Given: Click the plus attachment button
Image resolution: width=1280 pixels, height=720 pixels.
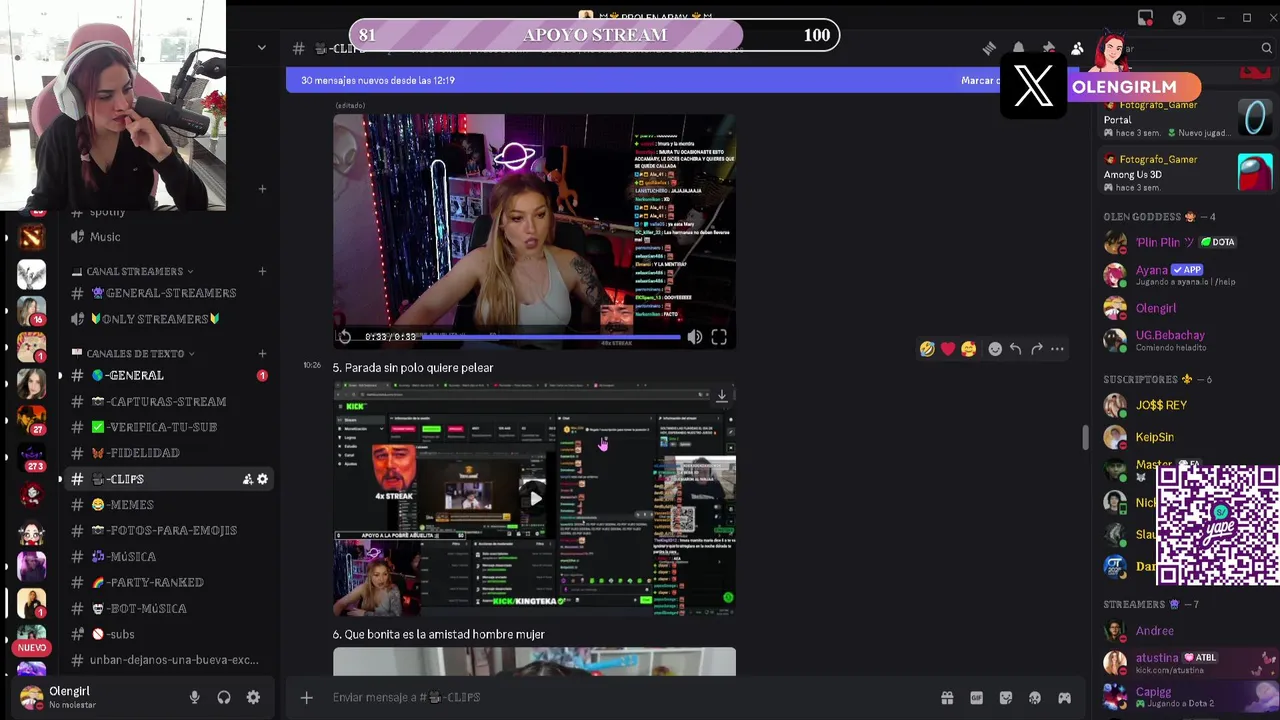Looking at the screenshot, I should [x=307, y=698].
